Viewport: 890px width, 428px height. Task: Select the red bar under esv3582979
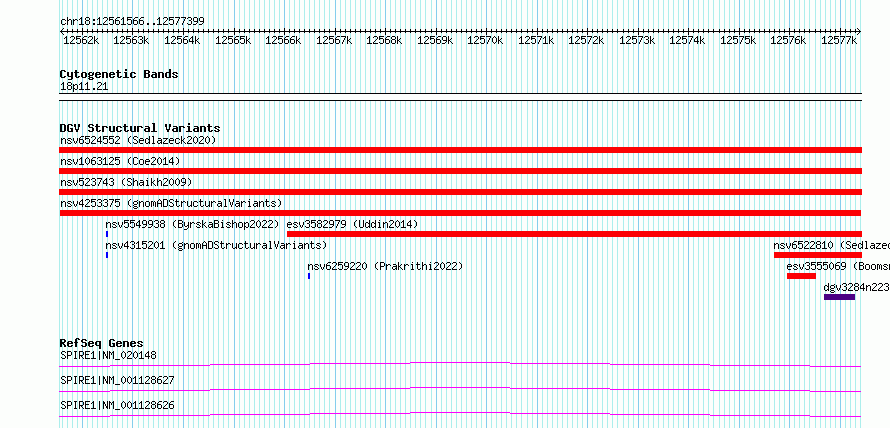click(x=574, y=234)
